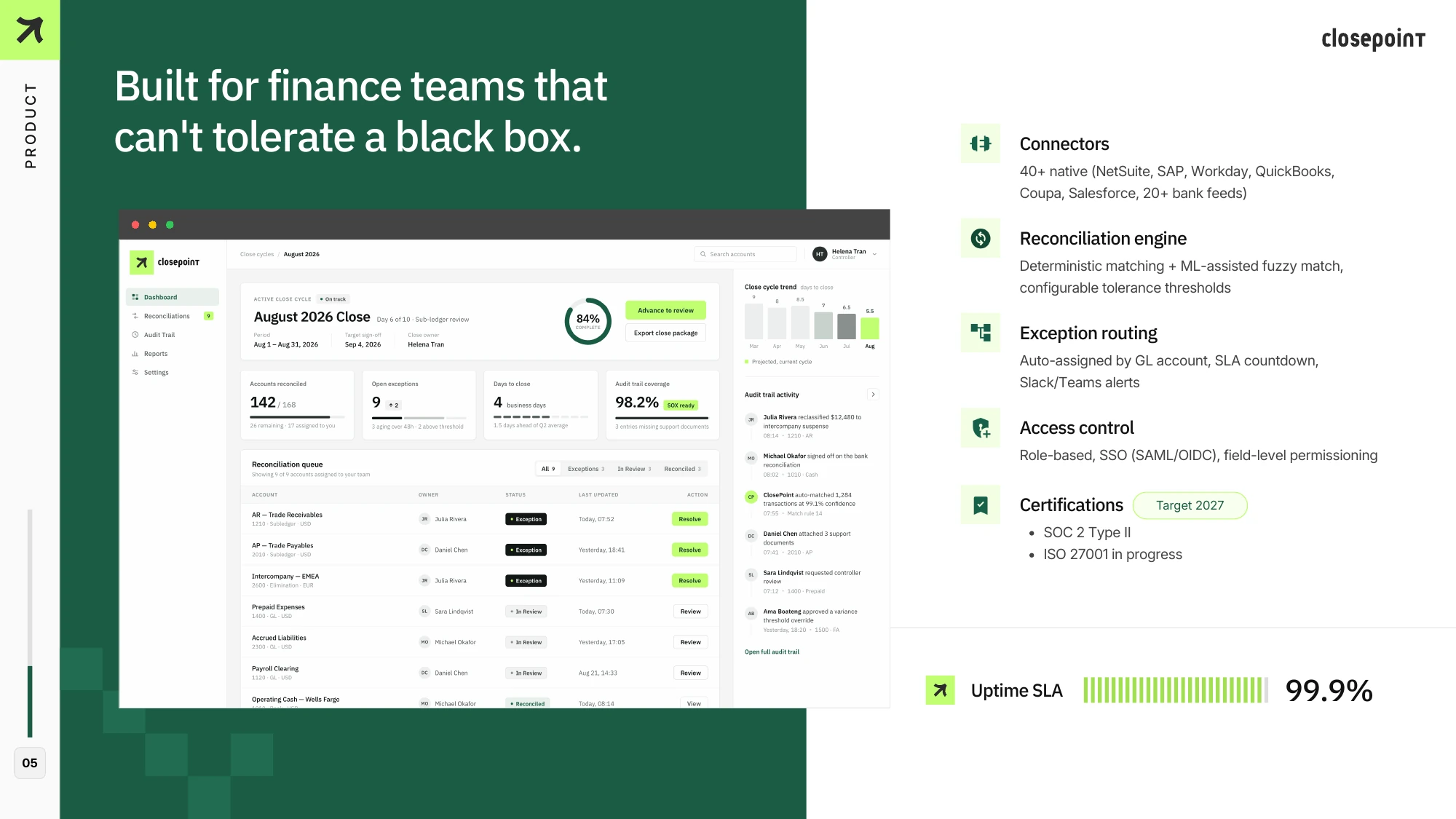
Task: Click Export close package button
Action: click(x=665, y=333)
